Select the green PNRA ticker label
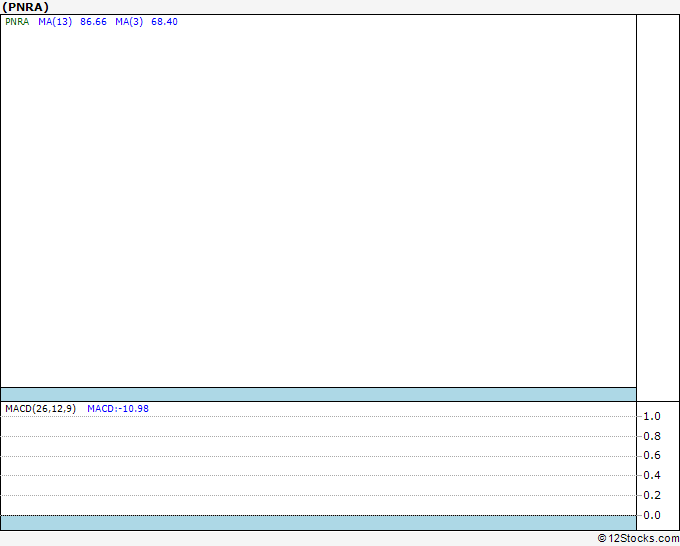Image resolution: width=680 pixels, height=546 pixels. pyautogui.click(x=17, y=22)
